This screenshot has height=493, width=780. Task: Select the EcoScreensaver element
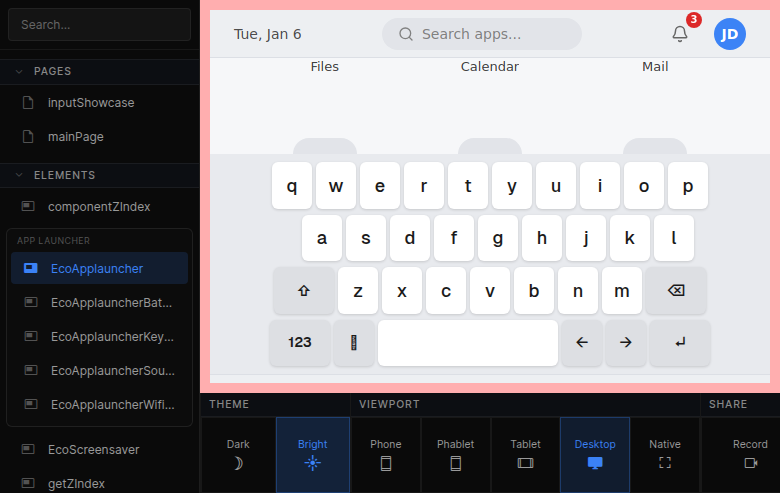(94, 449)
